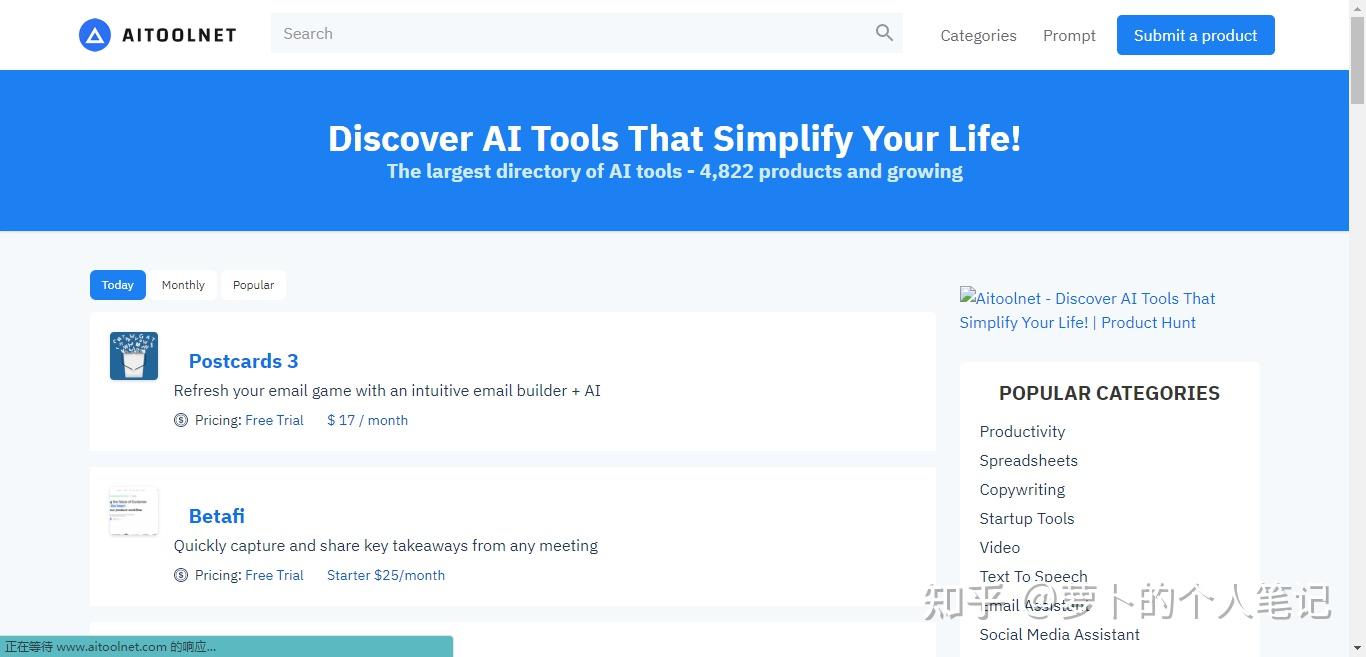Click the pricing dollar icon for Betafi

pos(181,575)
